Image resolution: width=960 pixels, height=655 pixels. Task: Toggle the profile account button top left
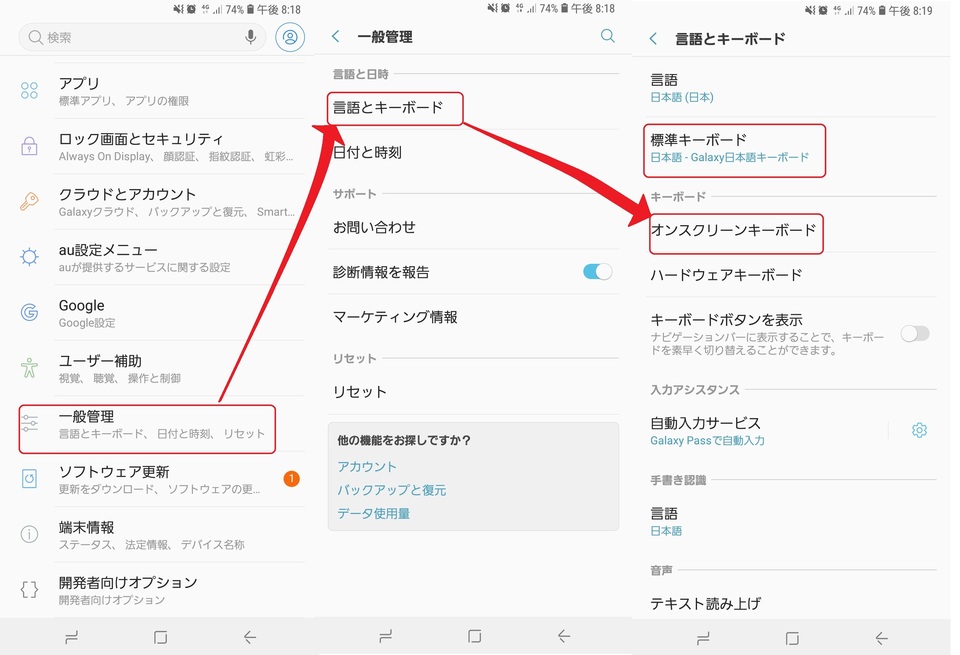coord(289,38)
